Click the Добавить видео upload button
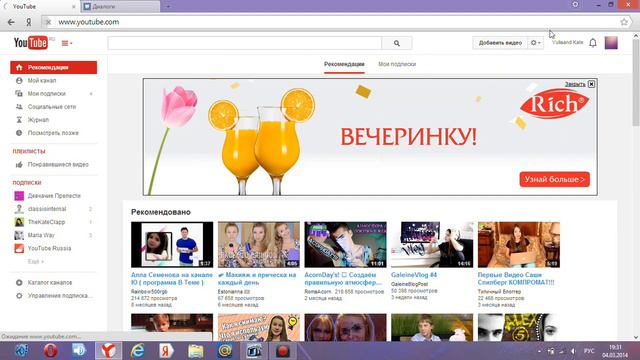Viewport: 640px width, 360px height. click(500, 43)
